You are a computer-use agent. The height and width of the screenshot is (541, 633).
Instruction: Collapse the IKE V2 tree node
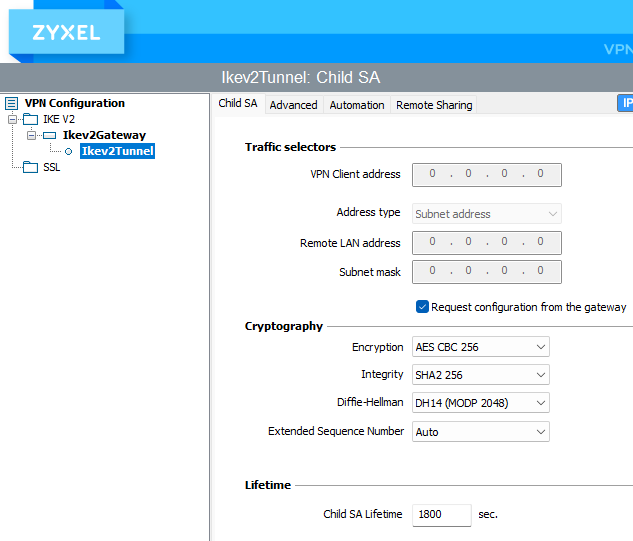[13, 120]
